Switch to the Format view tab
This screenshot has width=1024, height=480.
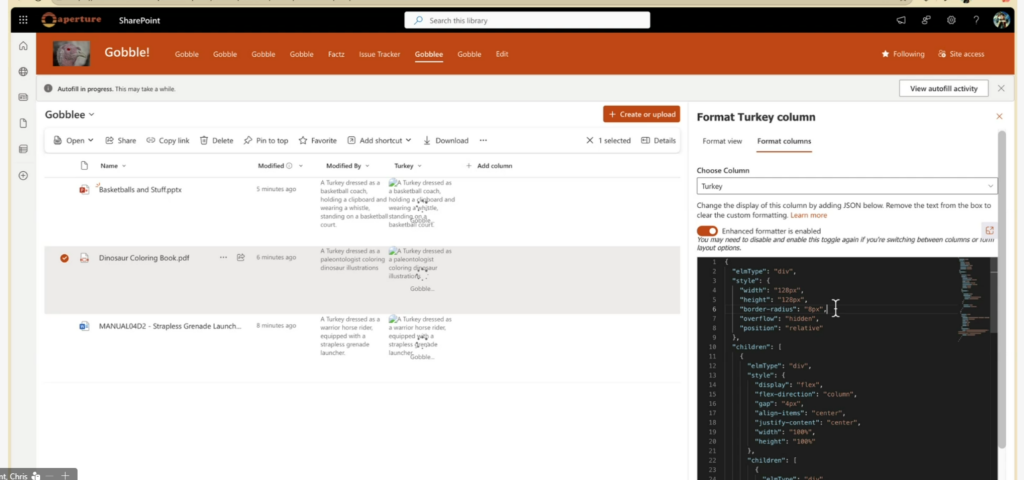722,142
